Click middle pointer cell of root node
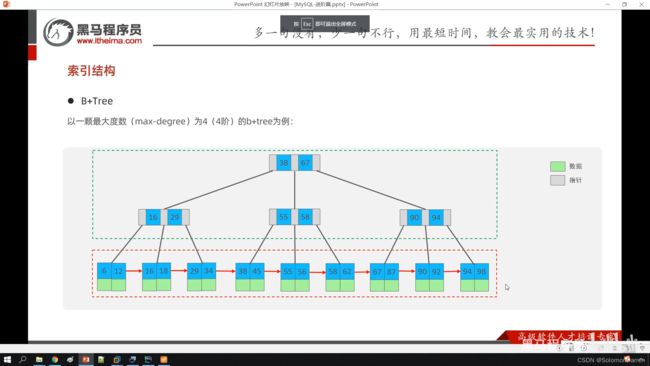This screenshot has height=366, width=650. coord(294,162)
